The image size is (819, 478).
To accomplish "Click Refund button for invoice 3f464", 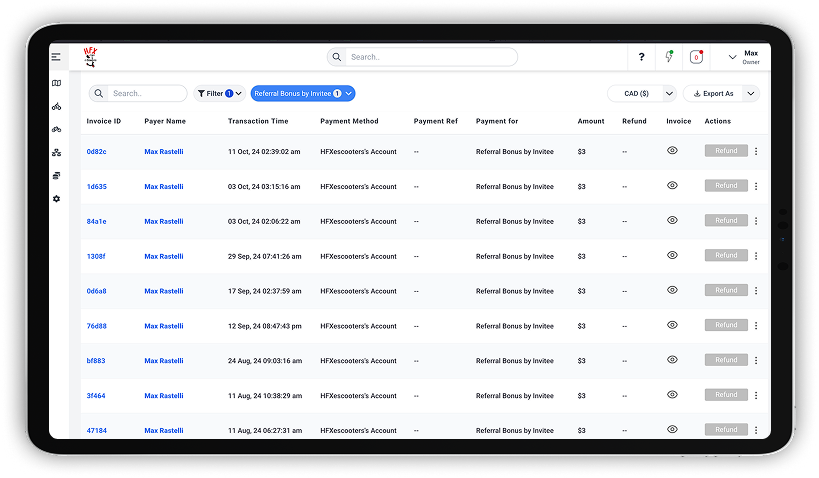I will point(726,394).
